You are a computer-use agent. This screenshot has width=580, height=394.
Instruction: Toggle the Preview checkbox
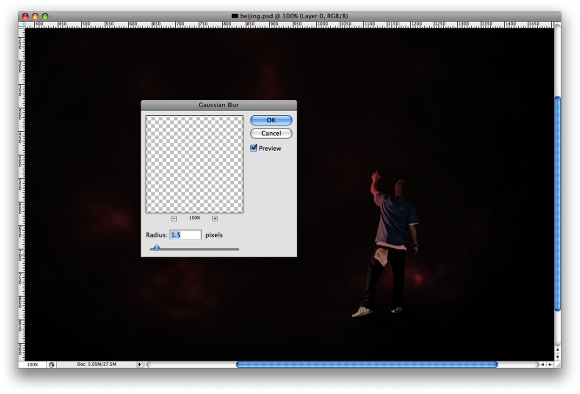[254, 148]
